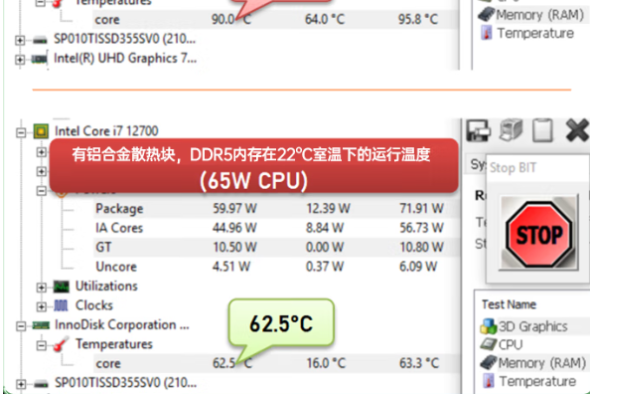618x396 pixels.
Task: Click the lower Temperature thermometer icon
Action: 489,381
